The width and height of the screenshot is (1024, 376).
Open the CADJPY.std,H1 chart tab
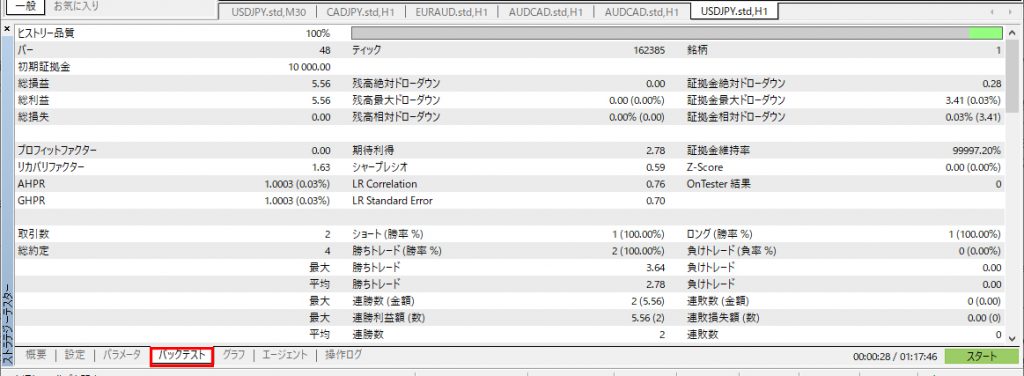361,12
